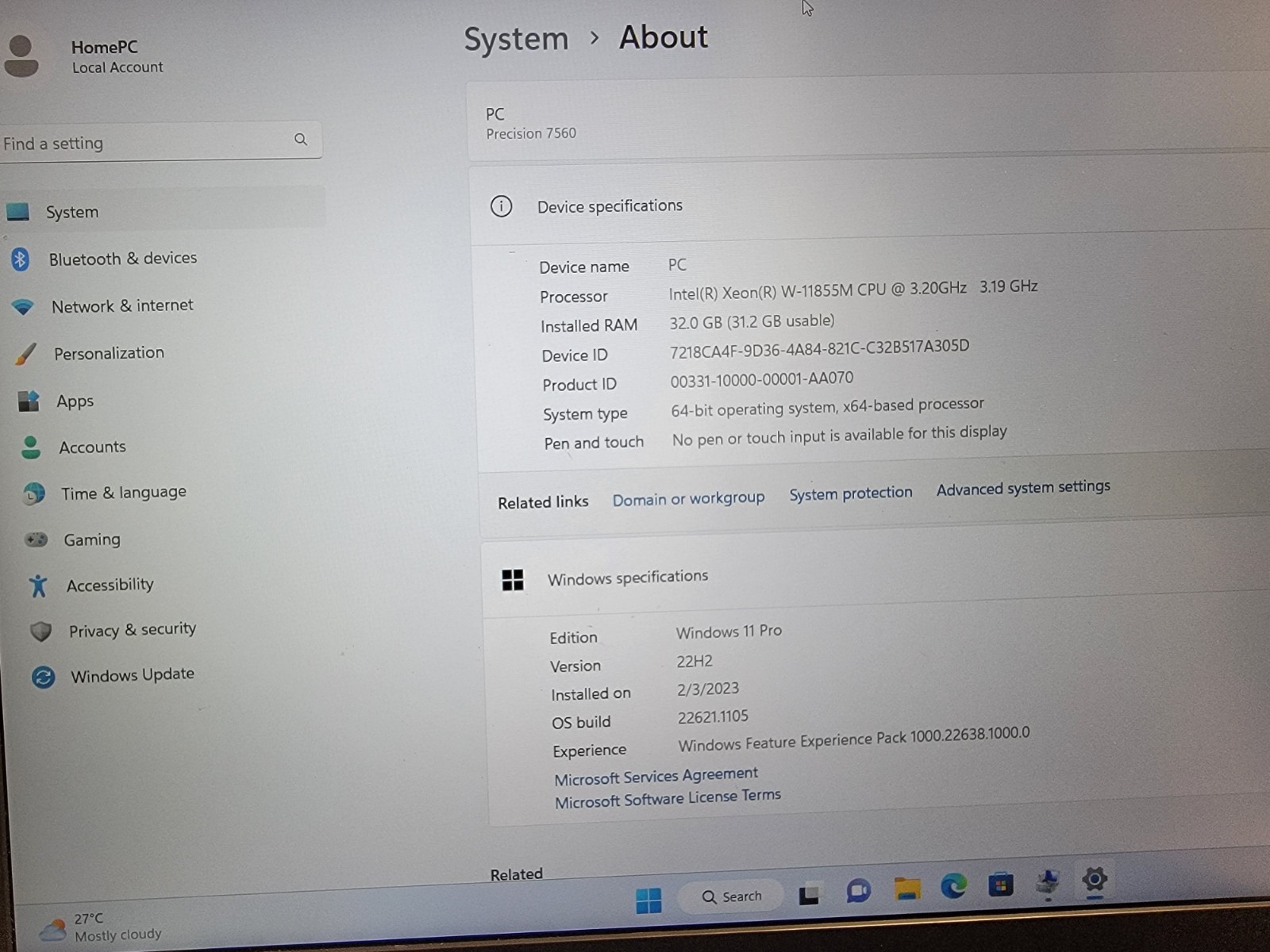Click the green person icon beside Accounts
The image size is (1270, 952).
point(31,447)
